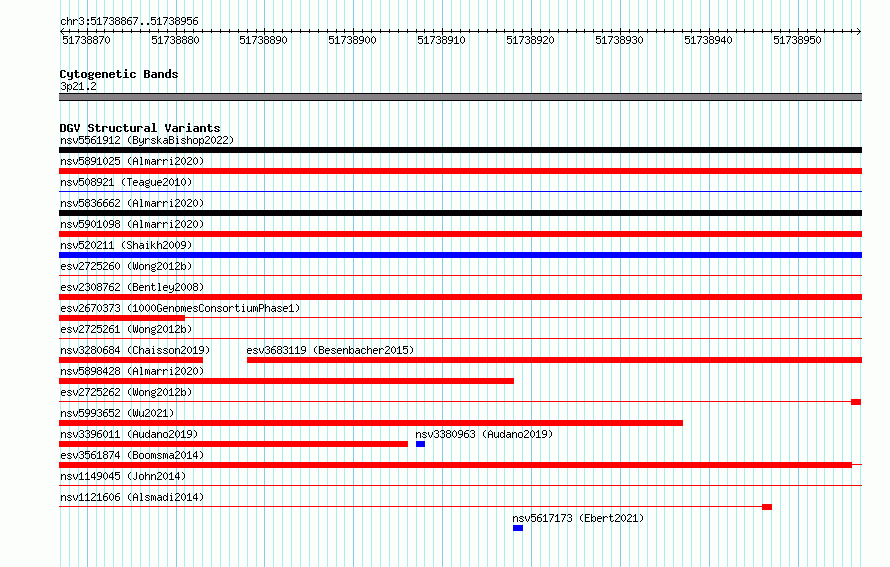
Task: Open the nsv5617173 (Ebert2021) label
Action: point(578,518)
